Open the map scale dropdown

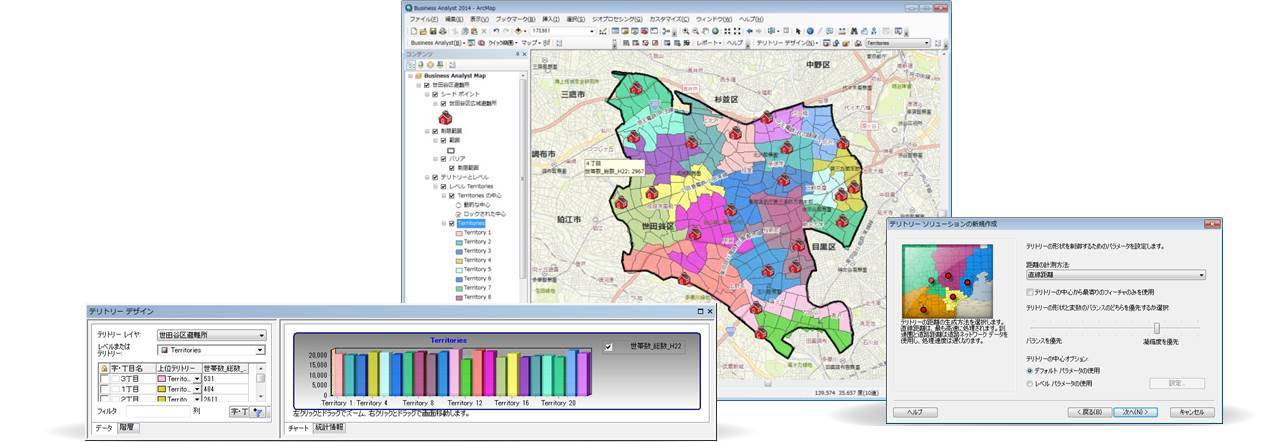592,31
